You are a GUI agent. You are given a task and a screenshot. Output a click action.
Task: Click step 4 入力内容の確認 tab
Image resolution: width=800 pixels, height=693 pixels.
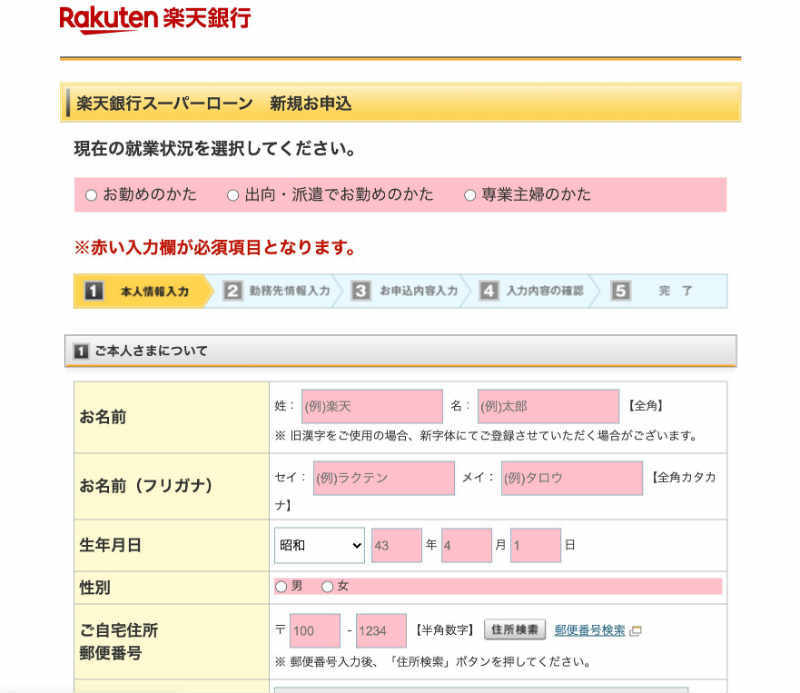[533, 291]
